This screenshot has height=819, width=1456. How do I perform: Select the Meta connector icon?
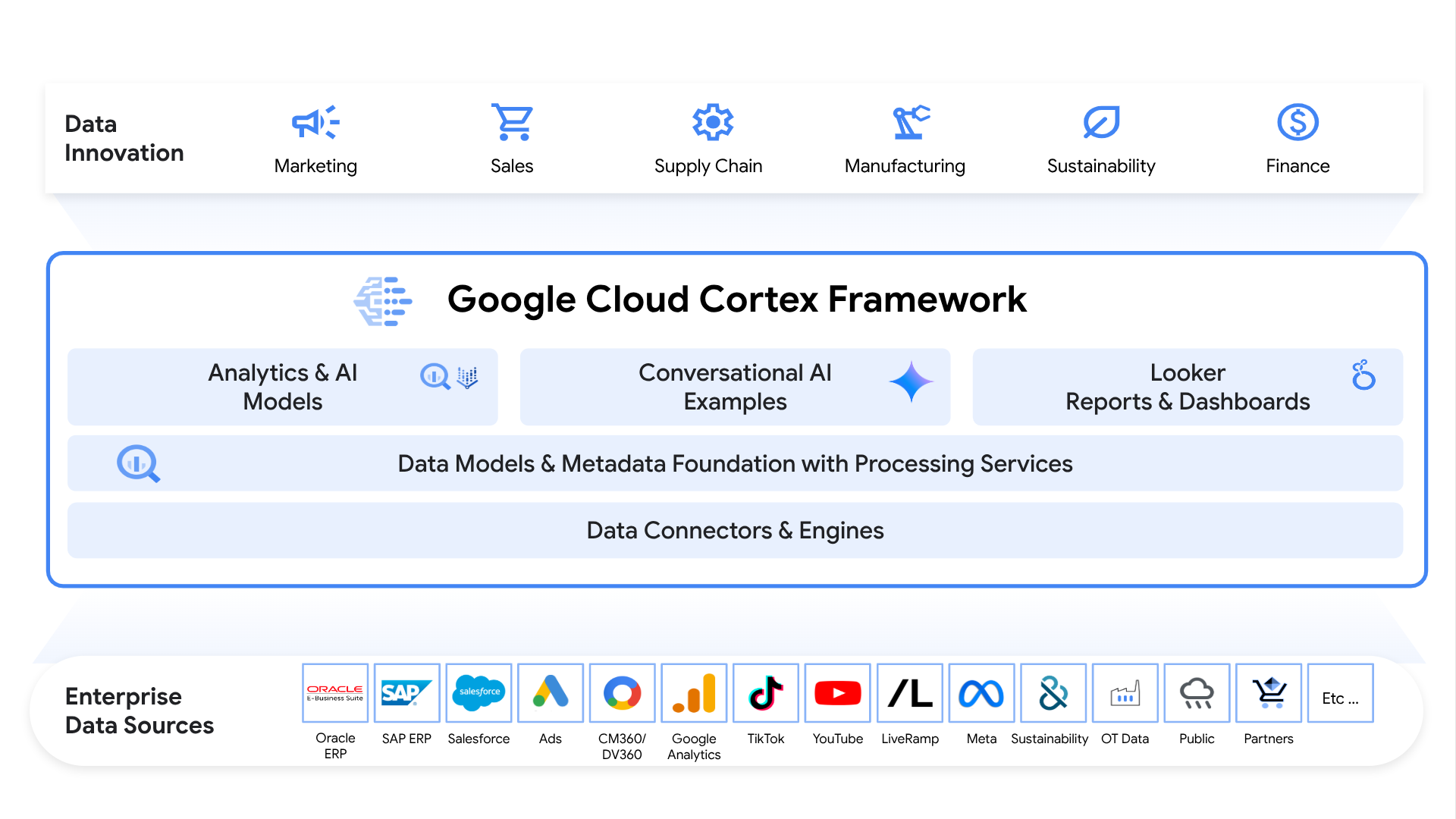[981, 692]
